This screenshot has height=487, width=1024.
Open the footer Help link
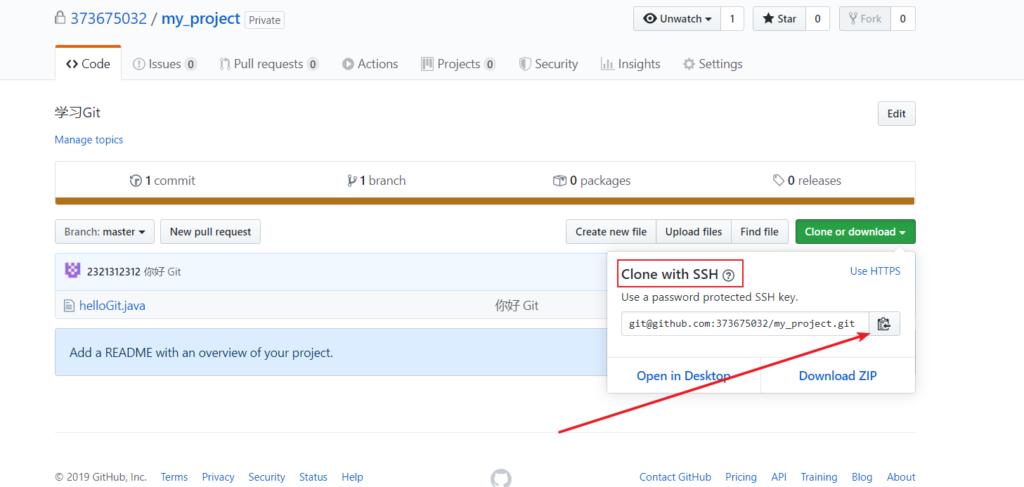point(353,477)
